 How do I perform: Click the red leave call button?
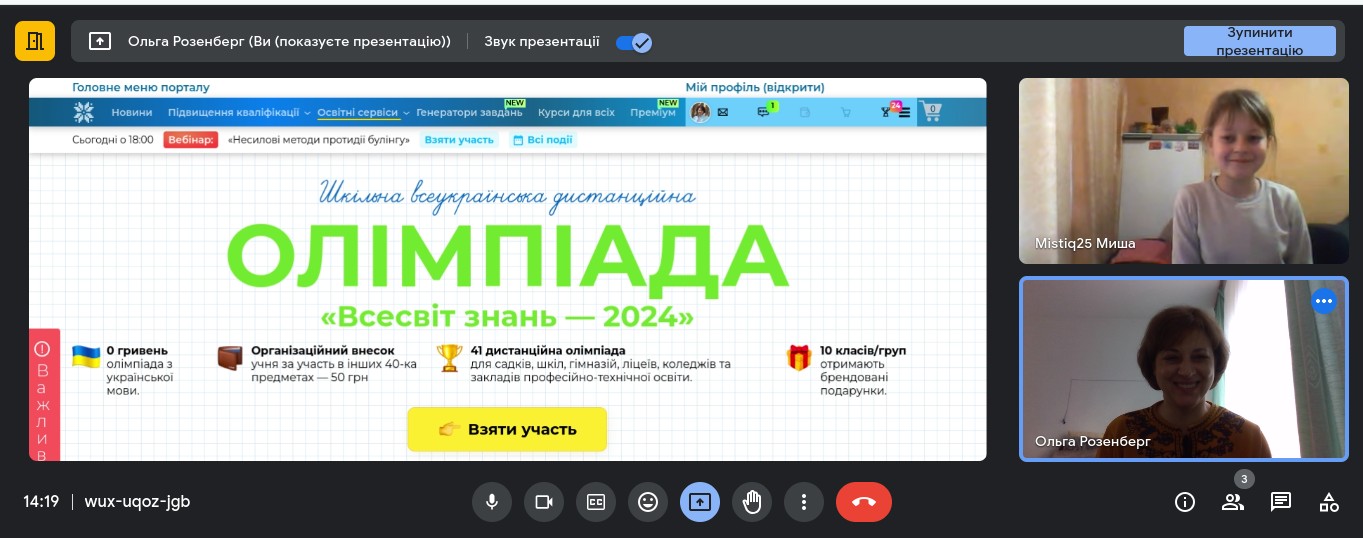pos(863,502)
